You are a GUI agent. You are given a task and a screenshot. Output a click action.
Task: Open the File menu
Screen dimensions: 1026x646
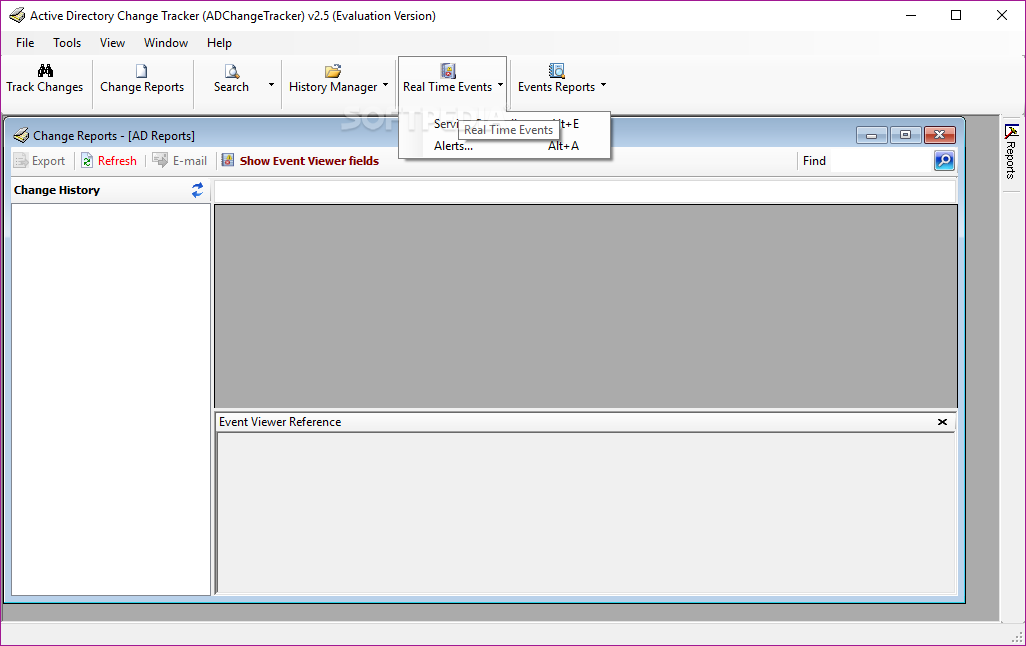25,43
